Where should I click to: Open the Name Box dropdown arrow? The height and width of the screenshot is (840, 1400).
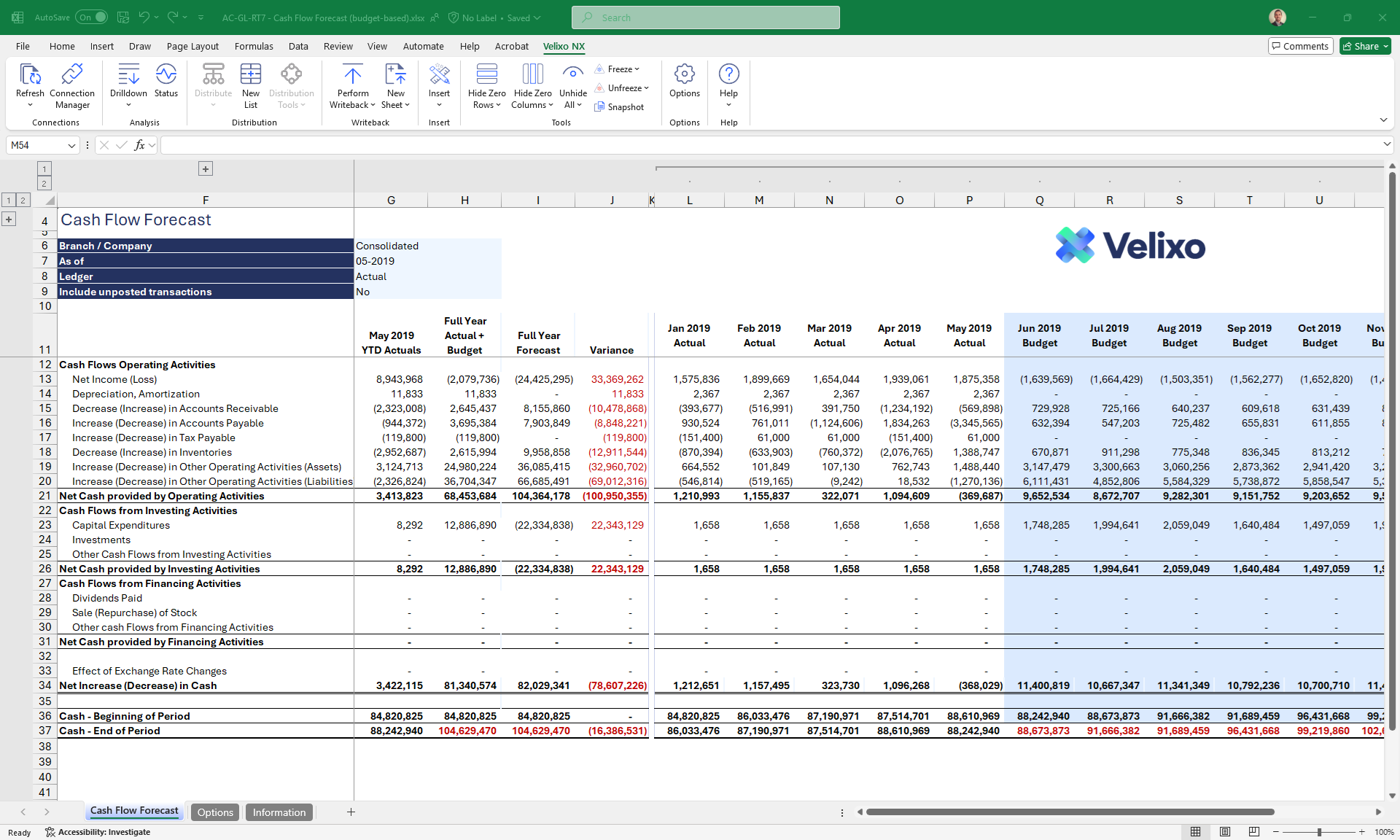[71, 145]
